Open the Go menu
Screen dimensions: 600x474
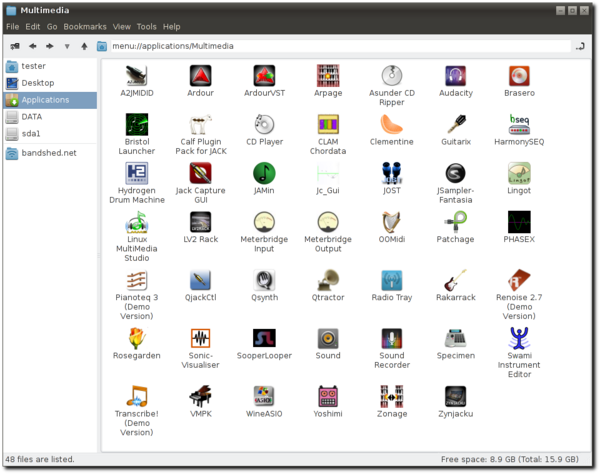(52, 27)
